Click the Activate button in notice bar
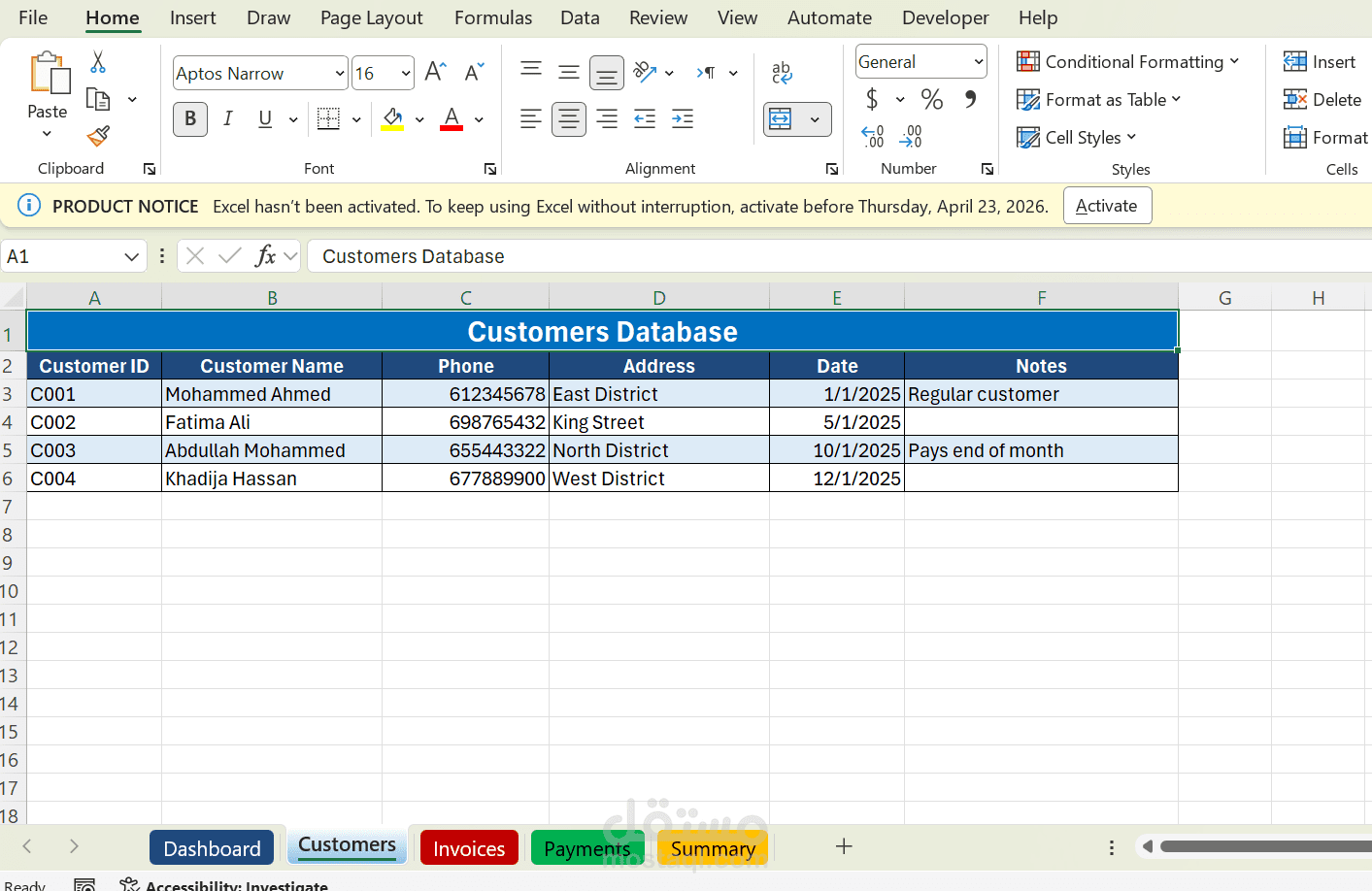Screen dimensions: 1372x891 coord(1107,206)
